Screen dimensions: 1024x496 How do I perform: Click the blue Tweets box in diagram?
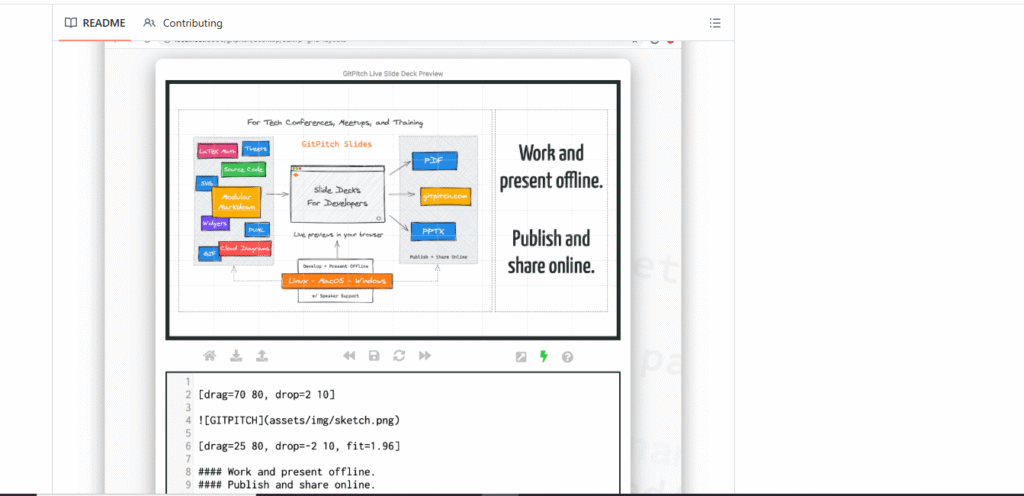pos(255,149)
